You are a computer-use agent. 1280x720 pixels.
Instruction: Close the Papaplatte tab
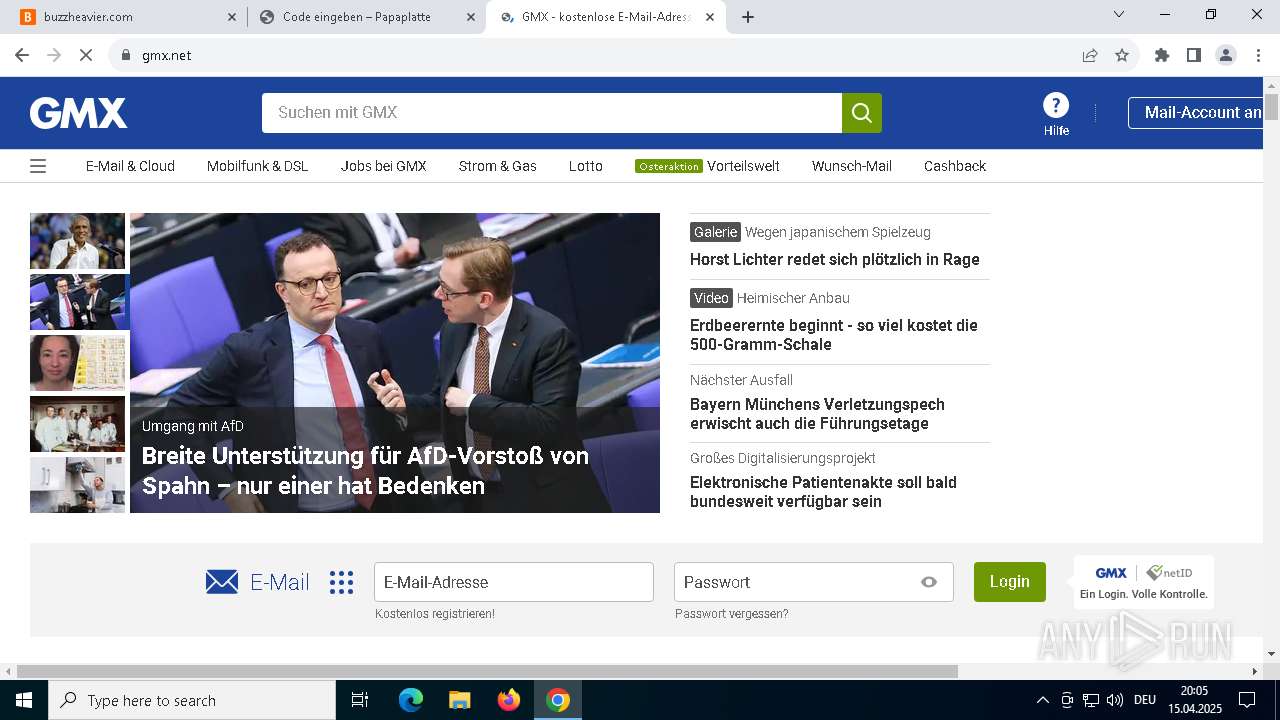click(471, 17)
